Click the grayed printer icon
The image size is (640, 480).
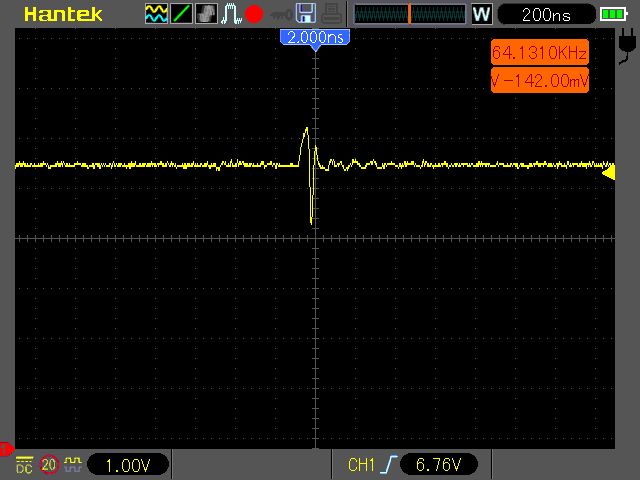click(331, 13)
